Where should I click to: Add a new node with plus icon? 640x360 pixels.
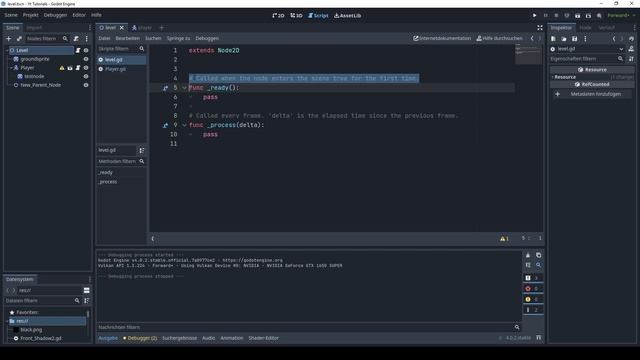(x=9, y=38)
